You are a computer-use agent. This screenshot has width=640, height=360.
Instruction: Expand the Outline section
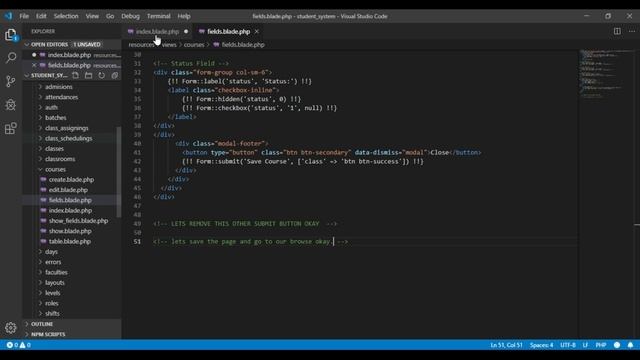point(72,324)
